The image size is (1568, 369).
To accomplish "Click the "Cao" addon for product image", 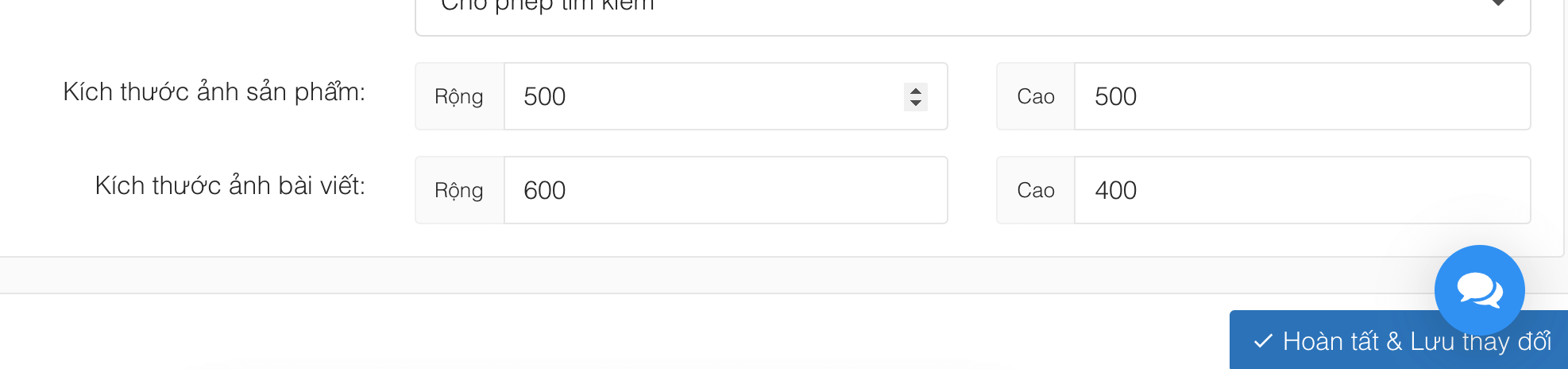I will click(1036, 96).
